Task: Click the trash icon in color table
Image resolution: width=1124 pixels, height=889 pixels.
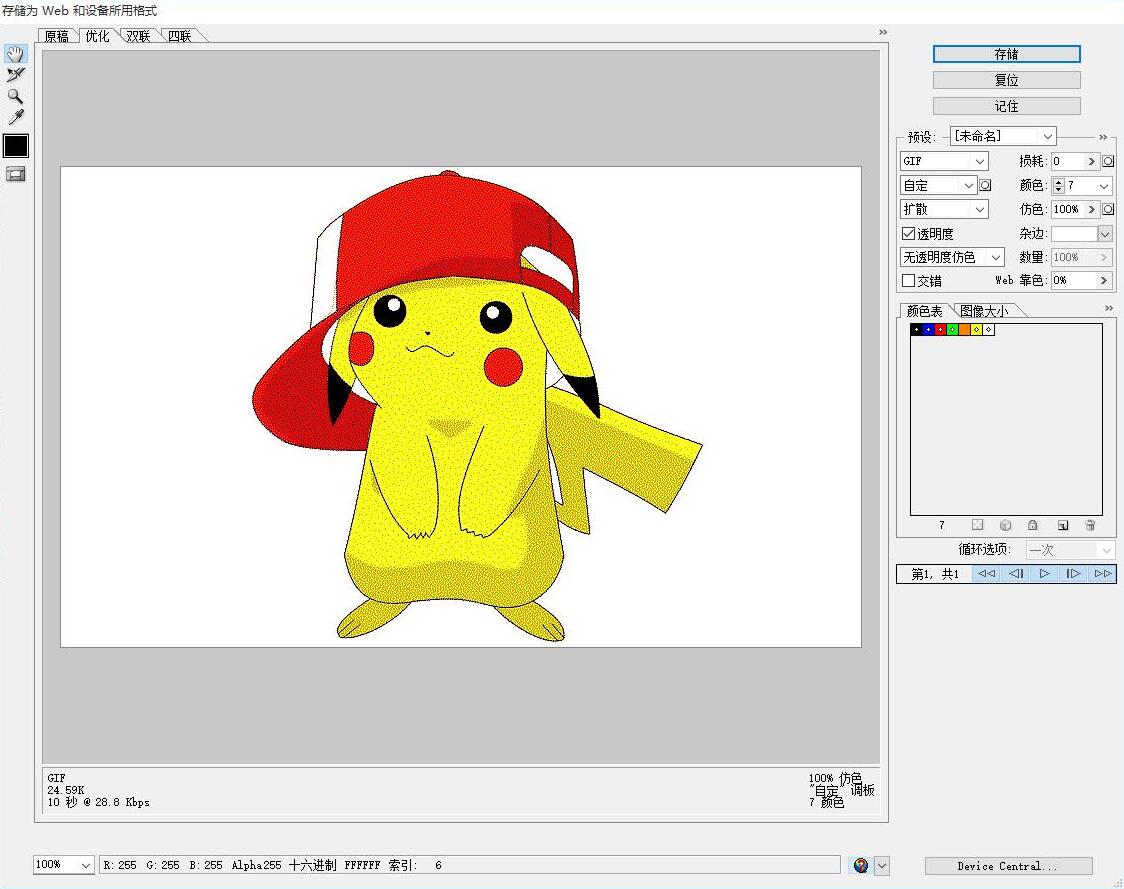Action: click(x=1090, y=525)
